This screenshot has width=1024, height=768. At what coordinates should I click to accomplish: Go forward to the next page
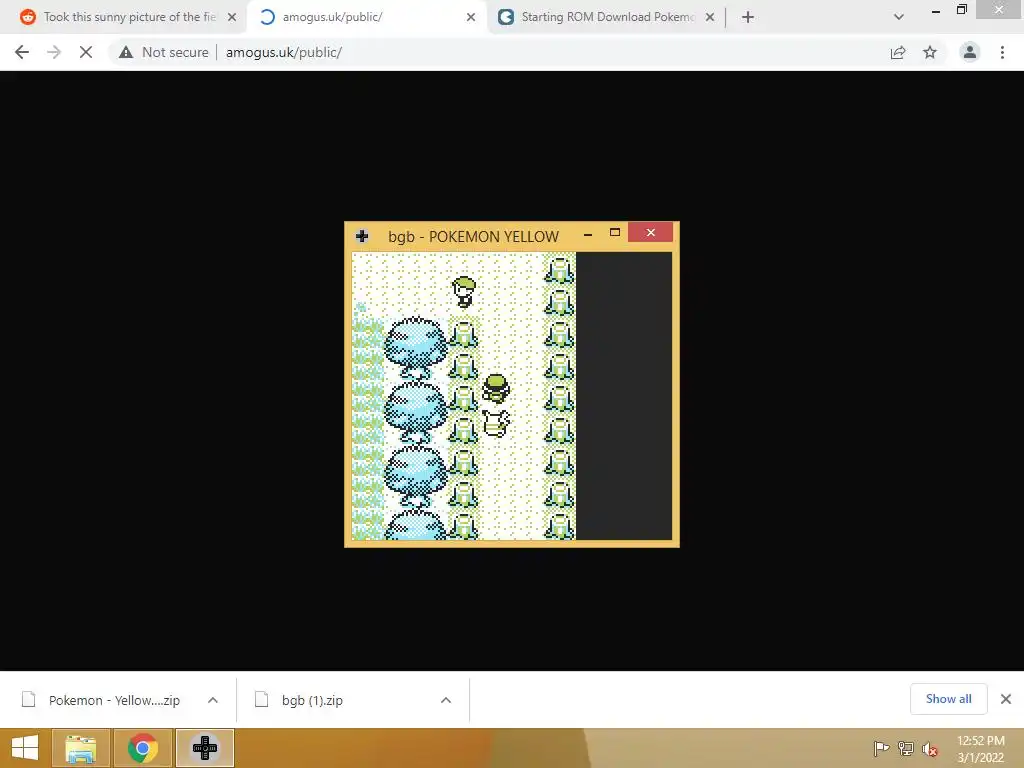(x=54, y=52)
